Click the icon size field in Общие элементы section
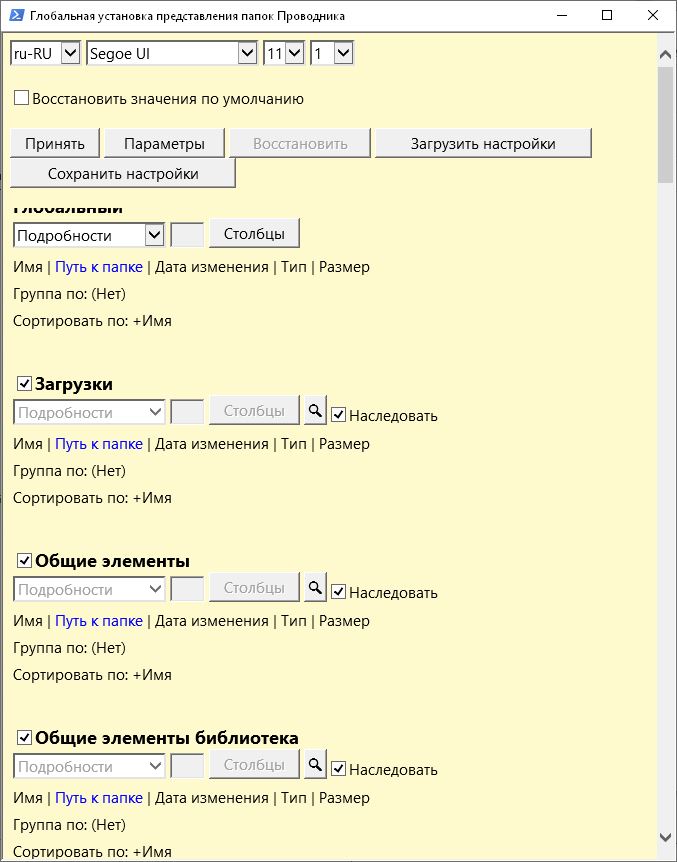The image size is (677, 862). (188, 589)
